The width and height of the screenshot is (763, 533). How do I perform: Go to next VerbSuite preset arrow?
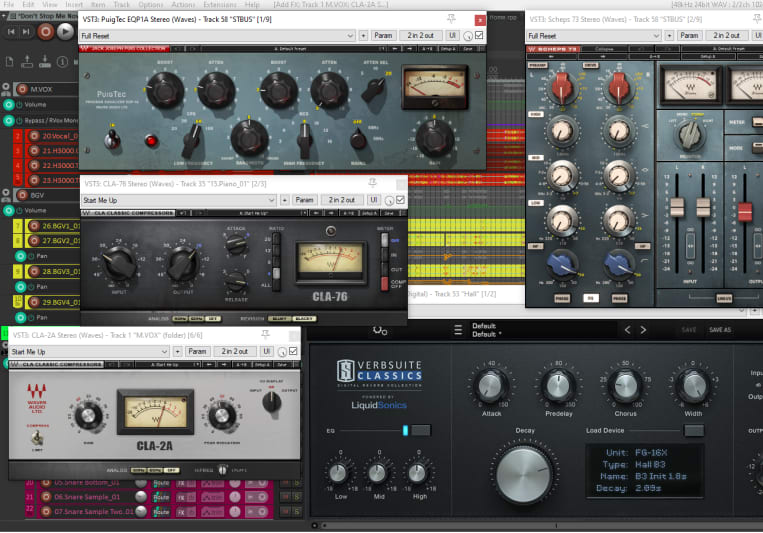pos(643,330)
